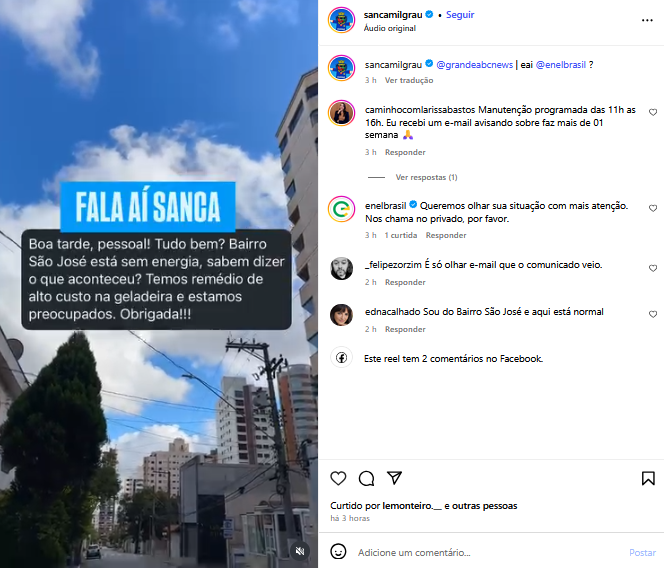Open enelbrasil profile avatar
This screenshot has height=568, width=664.
tap(341, 209)
